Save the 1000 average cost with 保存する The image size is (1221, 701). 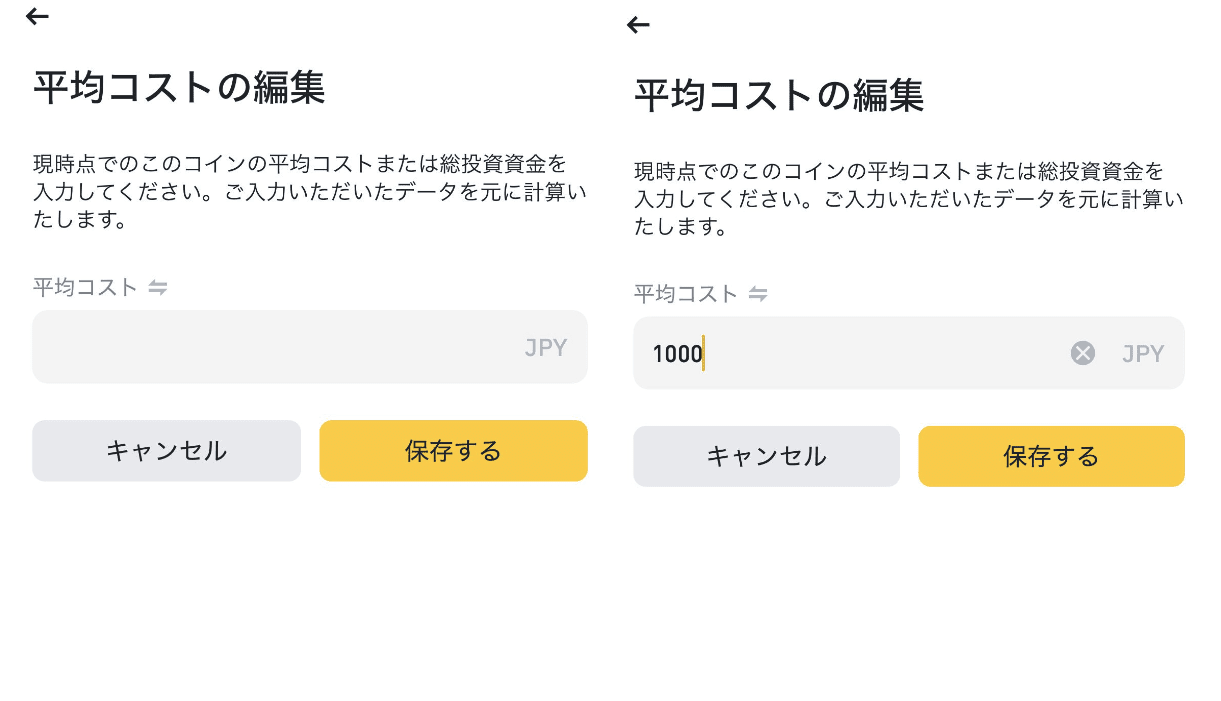1051,457
